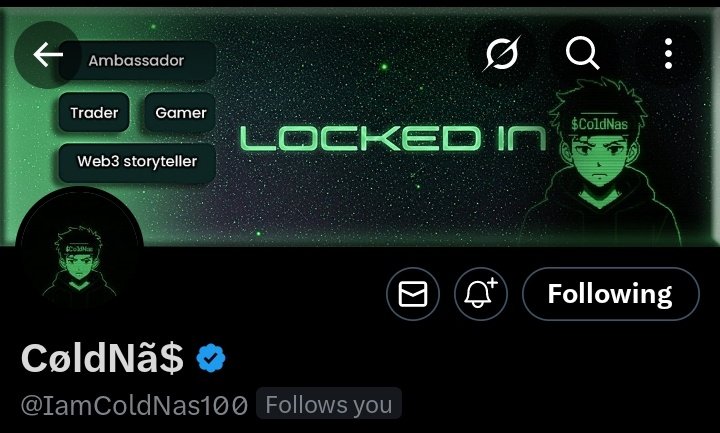The height and width of the screenshot is (433, 720).
Task: Send a direct message via envelope icon
Action: pos(413,294)
